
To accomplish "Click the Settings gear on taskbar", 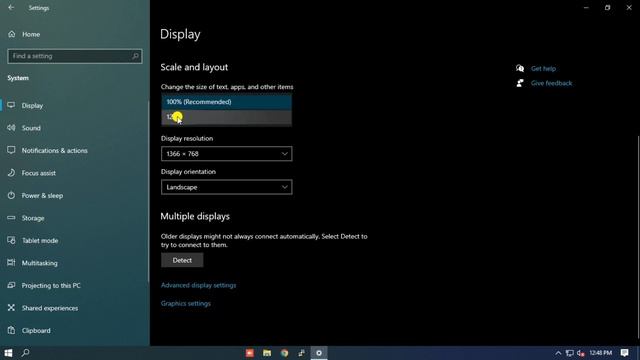I will click(x=319, y=353).
